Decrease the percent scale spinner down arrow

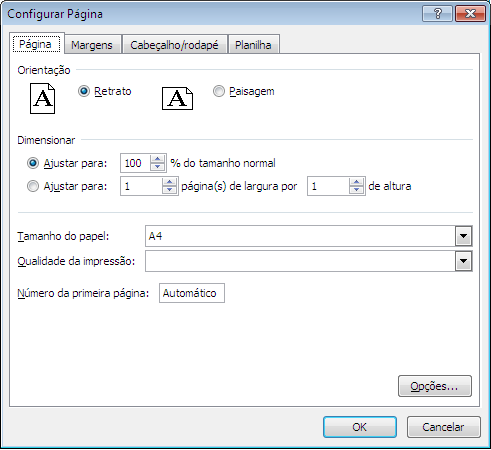click(x=158, y=167)
